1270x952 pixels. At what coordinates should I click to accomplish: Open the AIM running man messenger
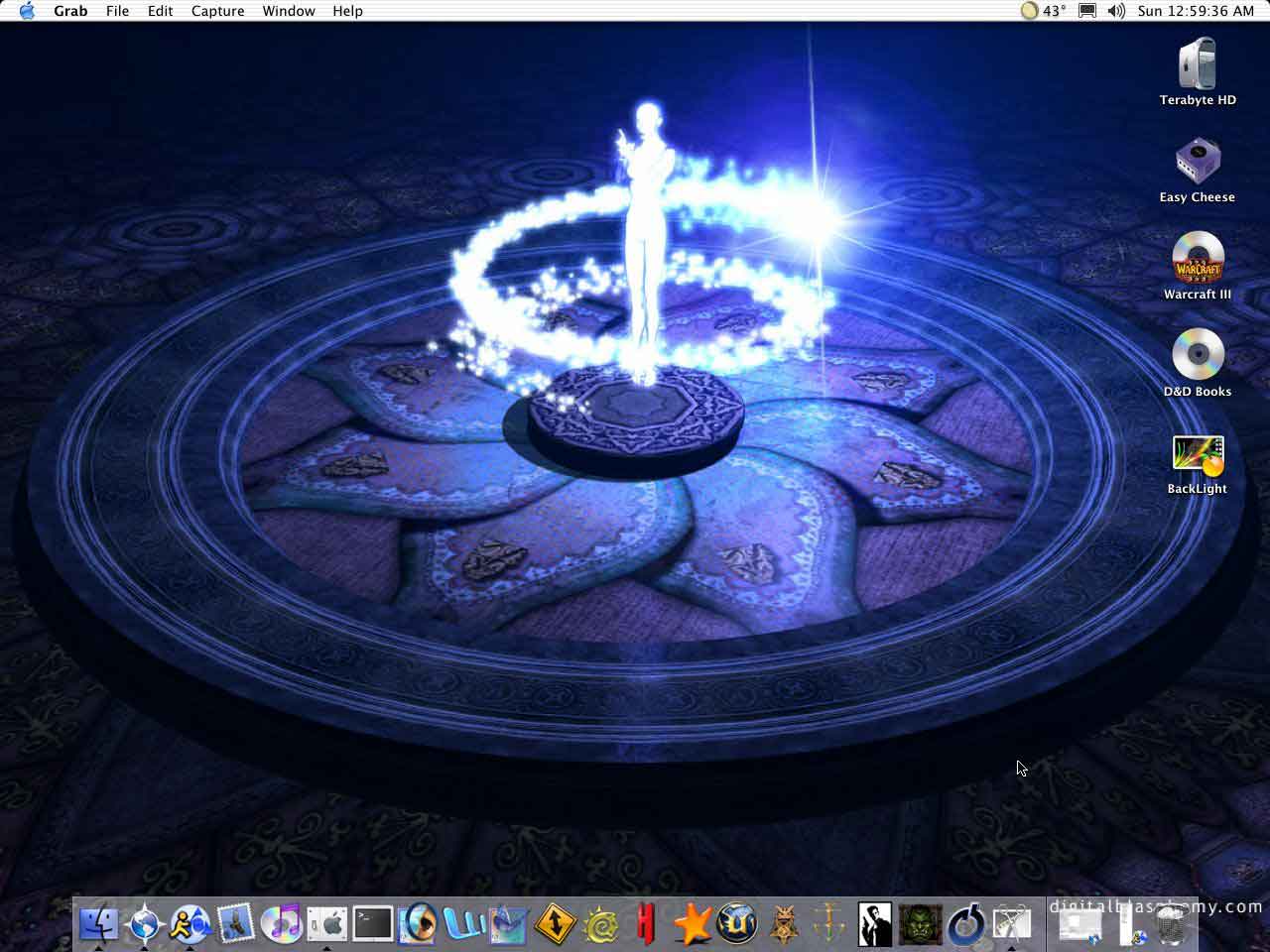(x=190, y=924)
